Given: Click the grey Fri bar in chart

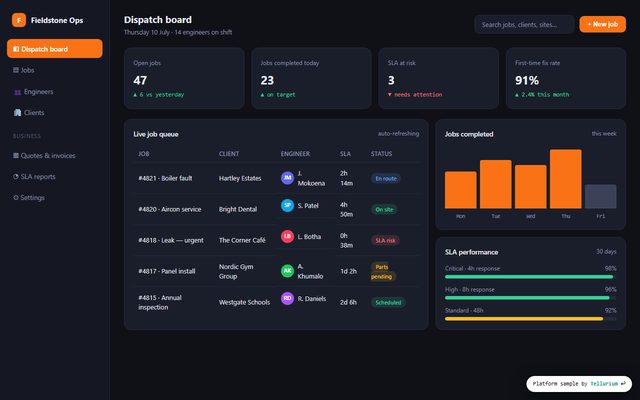Looking at the screenshot, I should (x=601, y=197).
